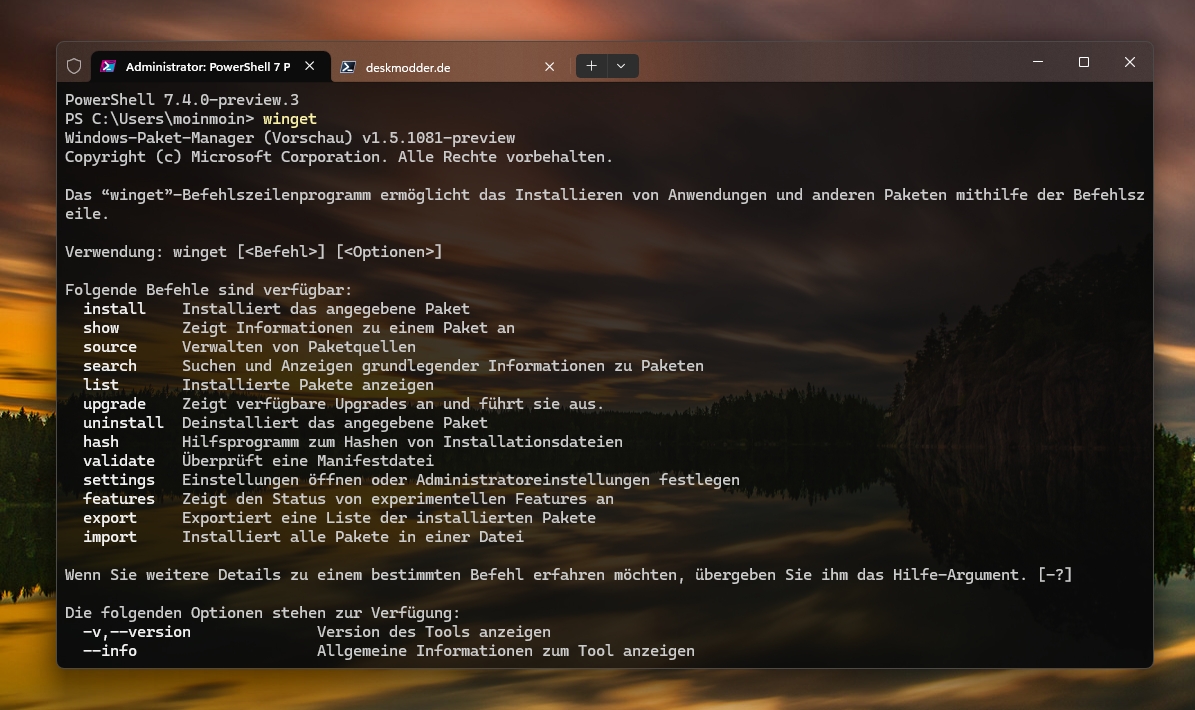Click 'Zeigt den Status von experimentellen Features an'
The width and height of the screenshot is (1195, 710).
398,499
